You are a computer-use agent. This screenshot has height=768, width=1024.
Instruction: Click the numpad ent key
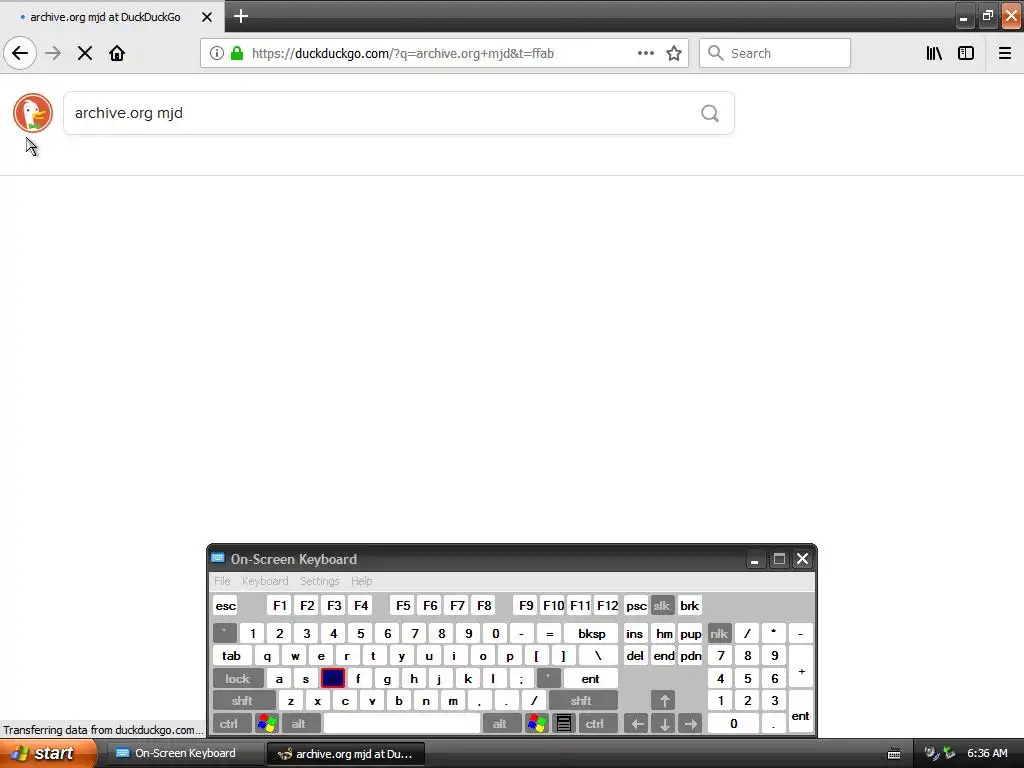(x=801, y=712)
